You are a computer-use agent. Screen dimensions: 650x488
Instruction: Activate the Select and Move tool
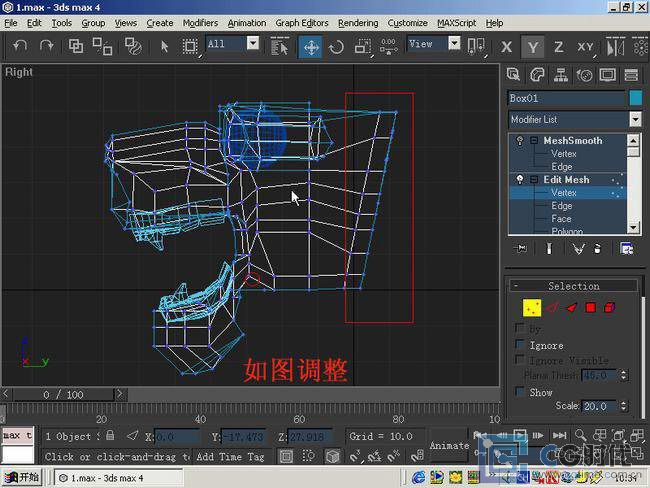(x=311, y=47)
